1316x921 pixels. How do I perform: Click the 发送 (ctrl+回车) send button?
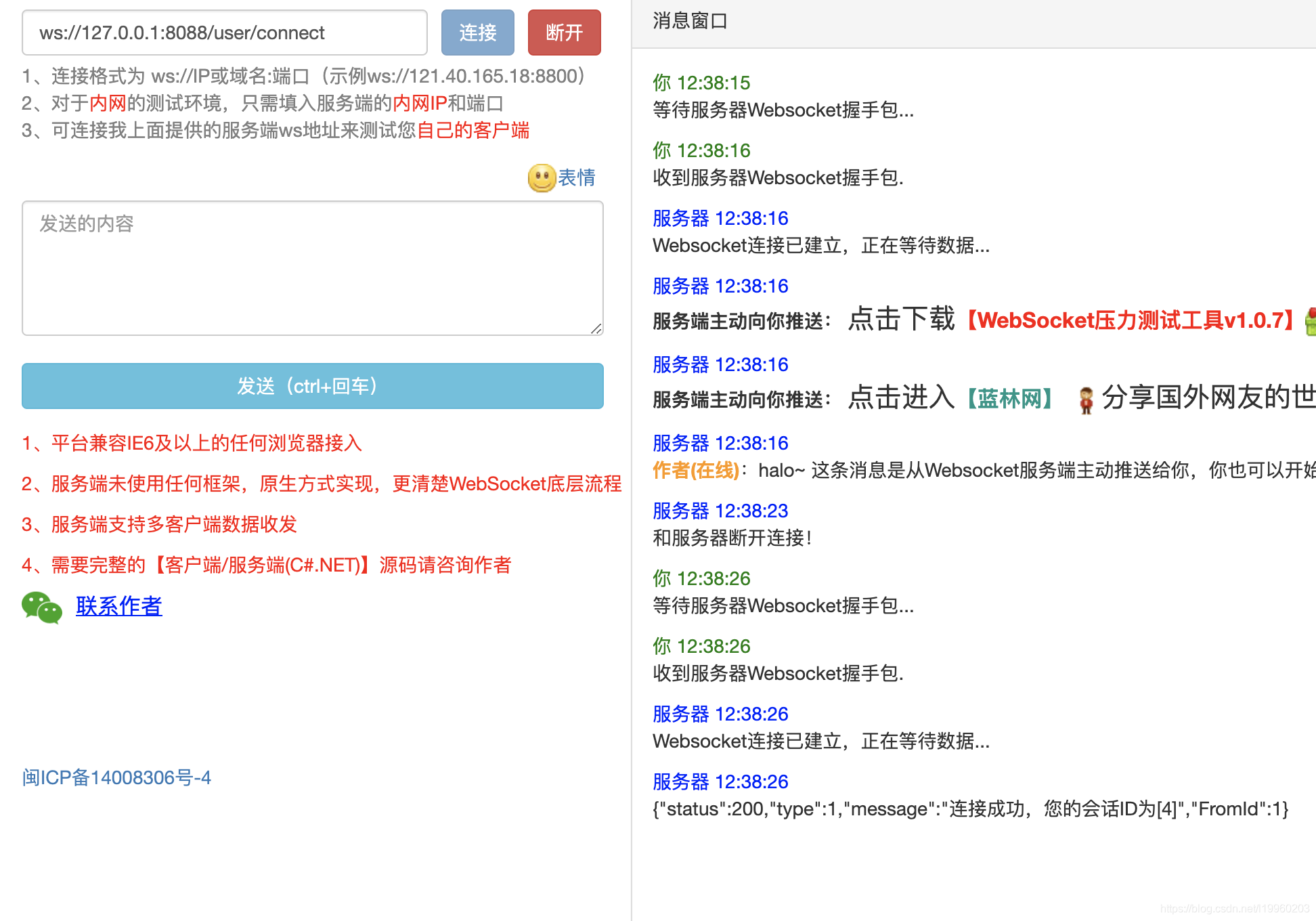click(x=313, y=386)
